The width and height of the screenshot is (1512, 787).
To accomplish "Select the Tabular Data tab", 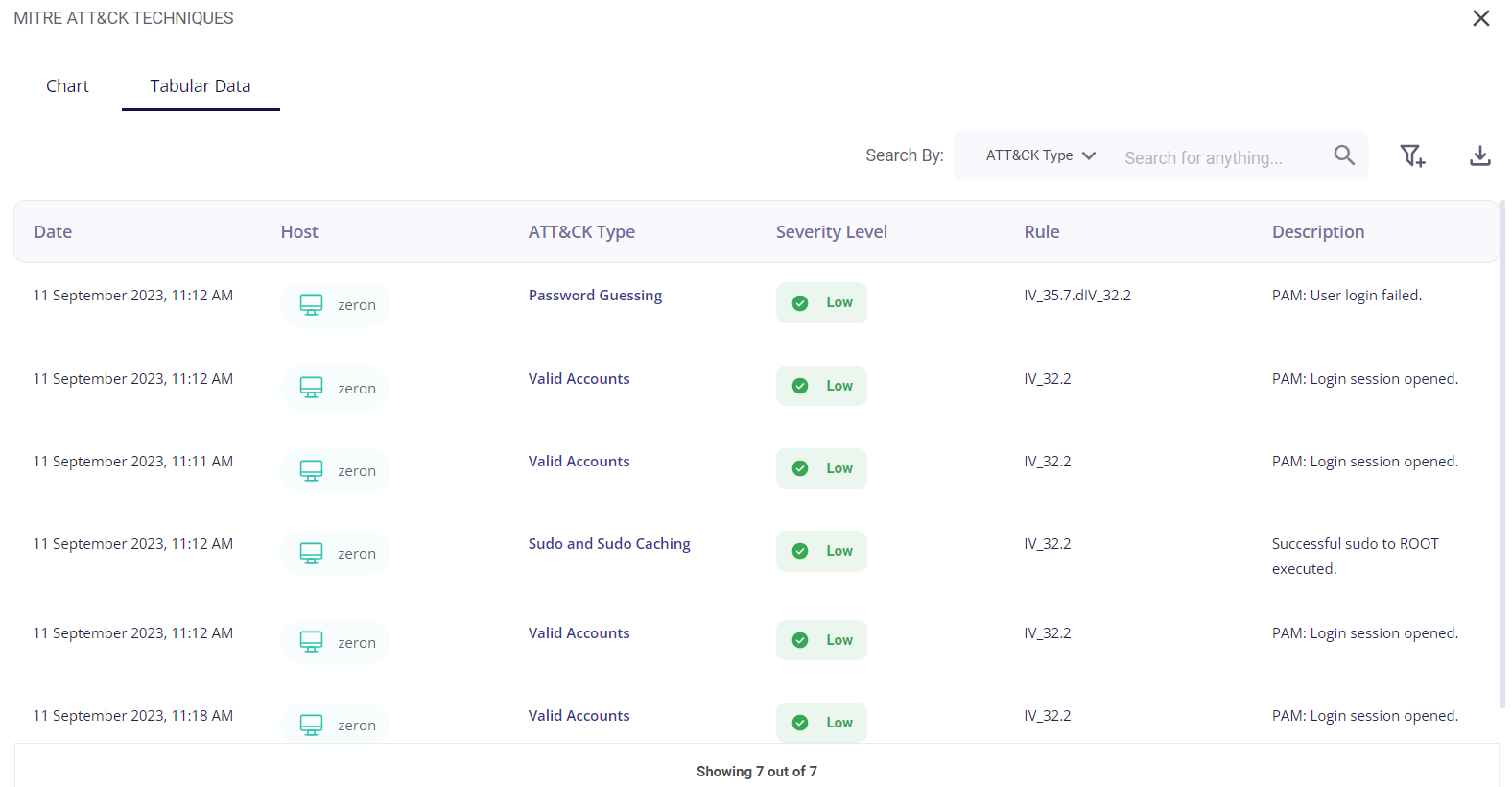I will coord(201,85).
